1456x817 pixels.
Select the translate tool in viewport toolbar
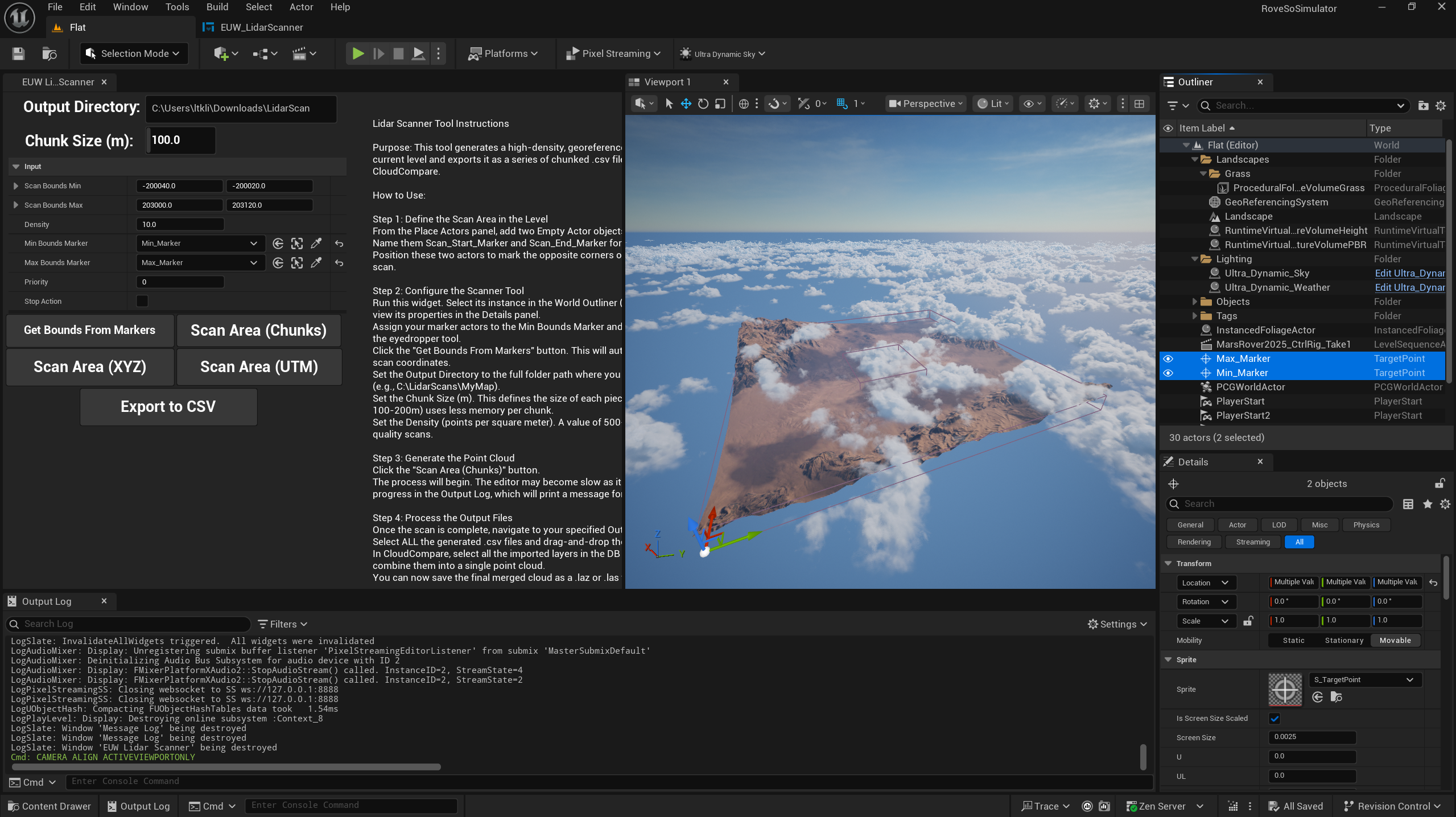pos(686,104)
